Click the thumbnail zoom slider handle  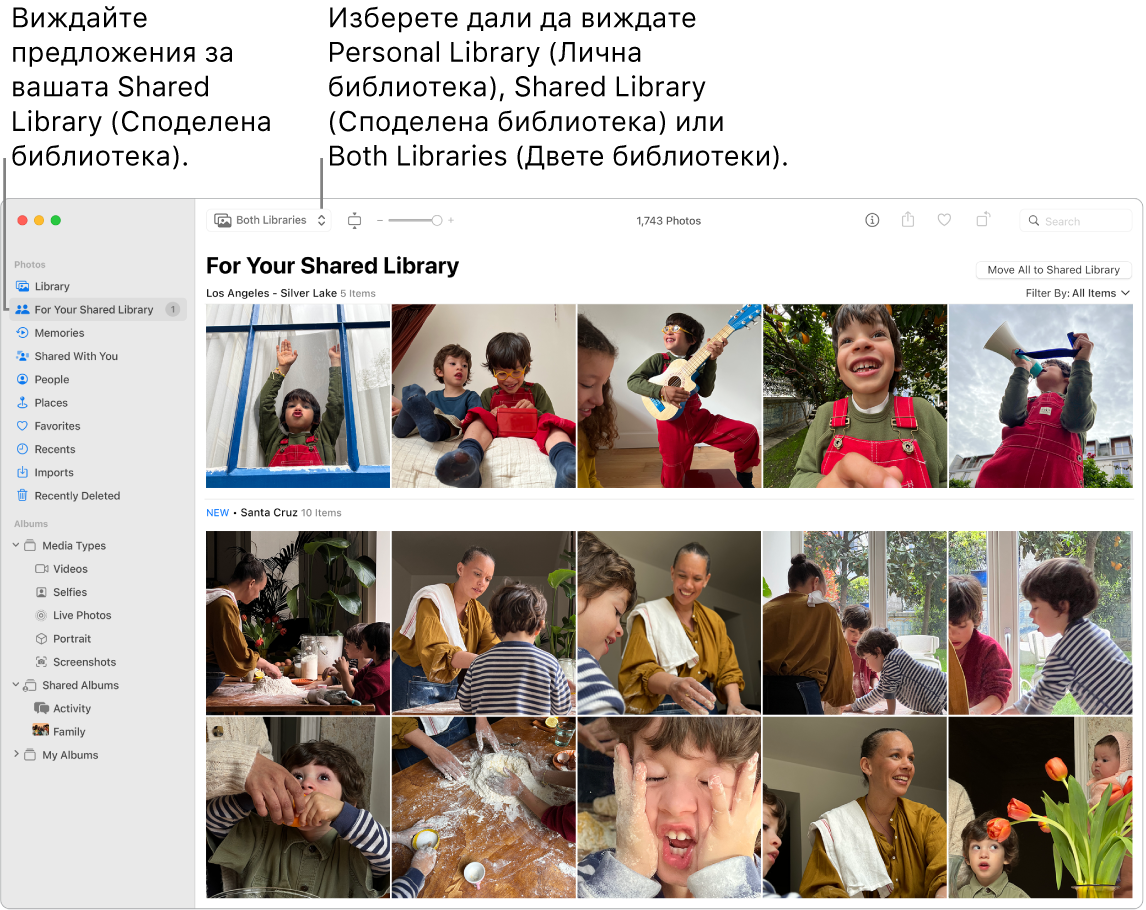436,220
